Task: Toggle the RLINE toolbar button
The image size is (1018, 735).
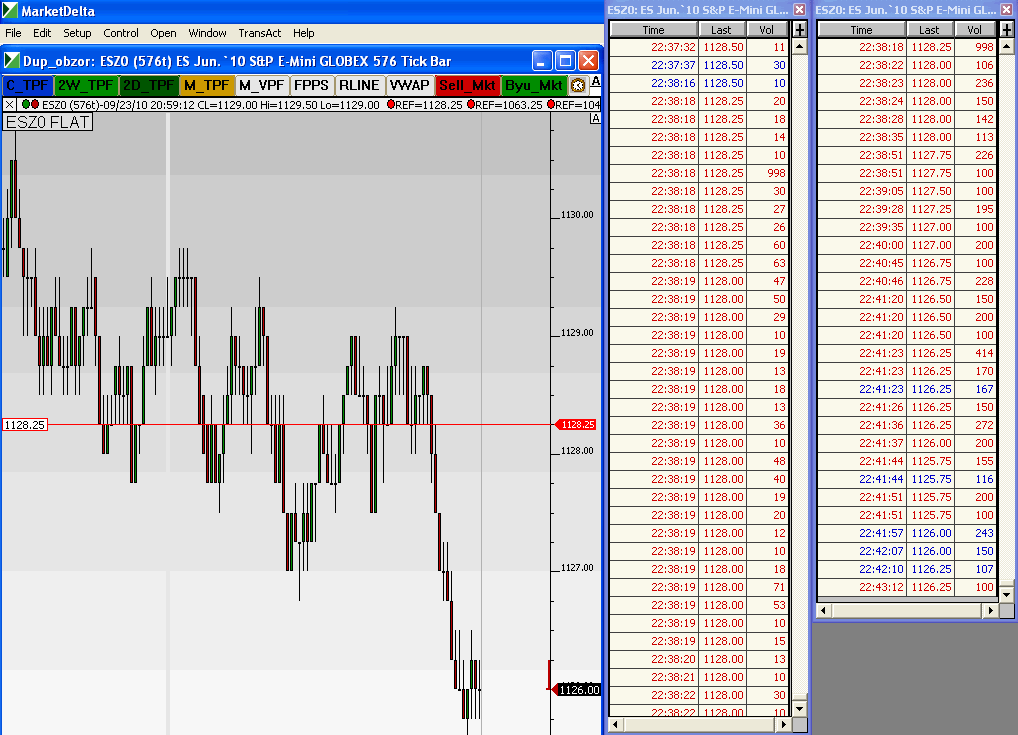Action: point(360,85)
